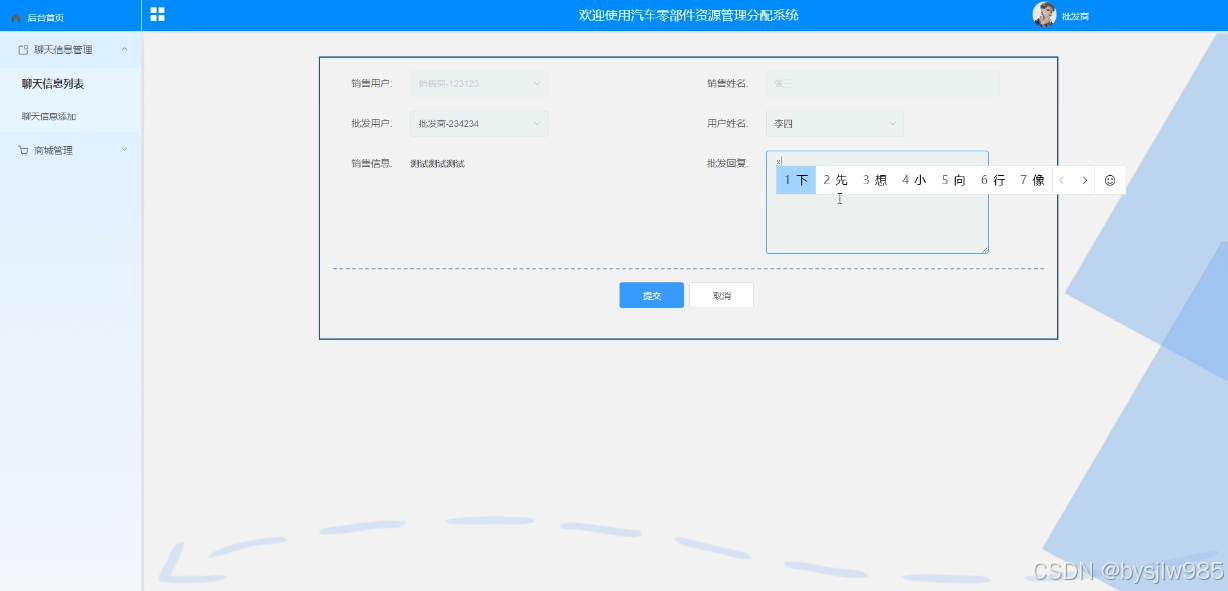Click the 聊天信息管理 menu icon

[23, 49]
